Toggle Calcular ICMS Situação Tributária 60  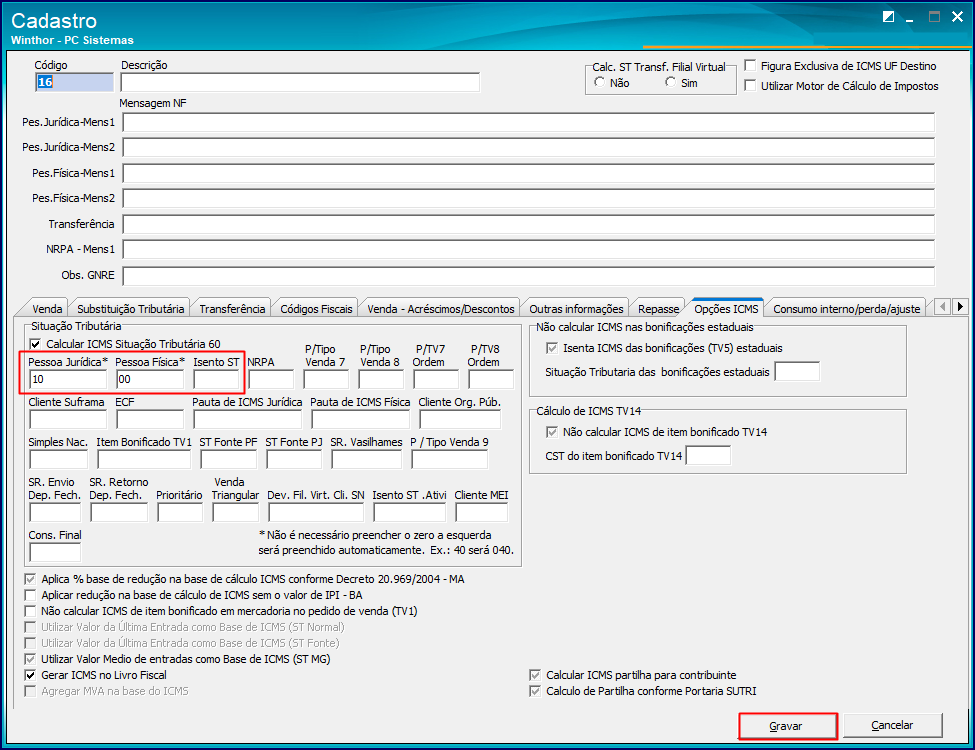tap(35, 344)
